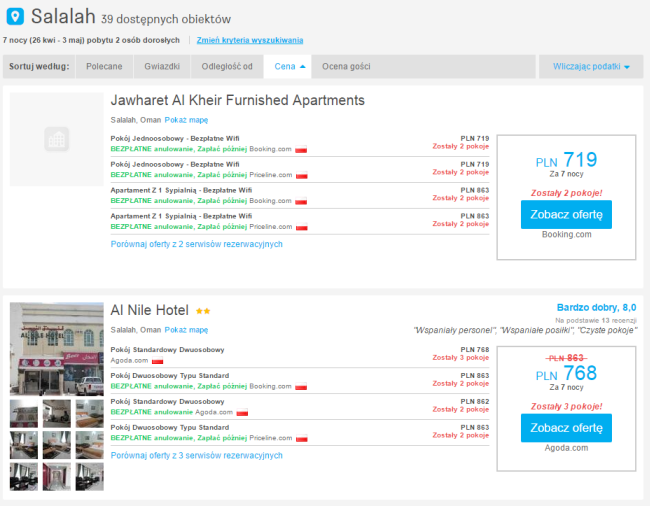650x506 pixels.
Task: Open Pokaż mapę for Jawharet Al Kheir
Action: click(x=186, y=120)
